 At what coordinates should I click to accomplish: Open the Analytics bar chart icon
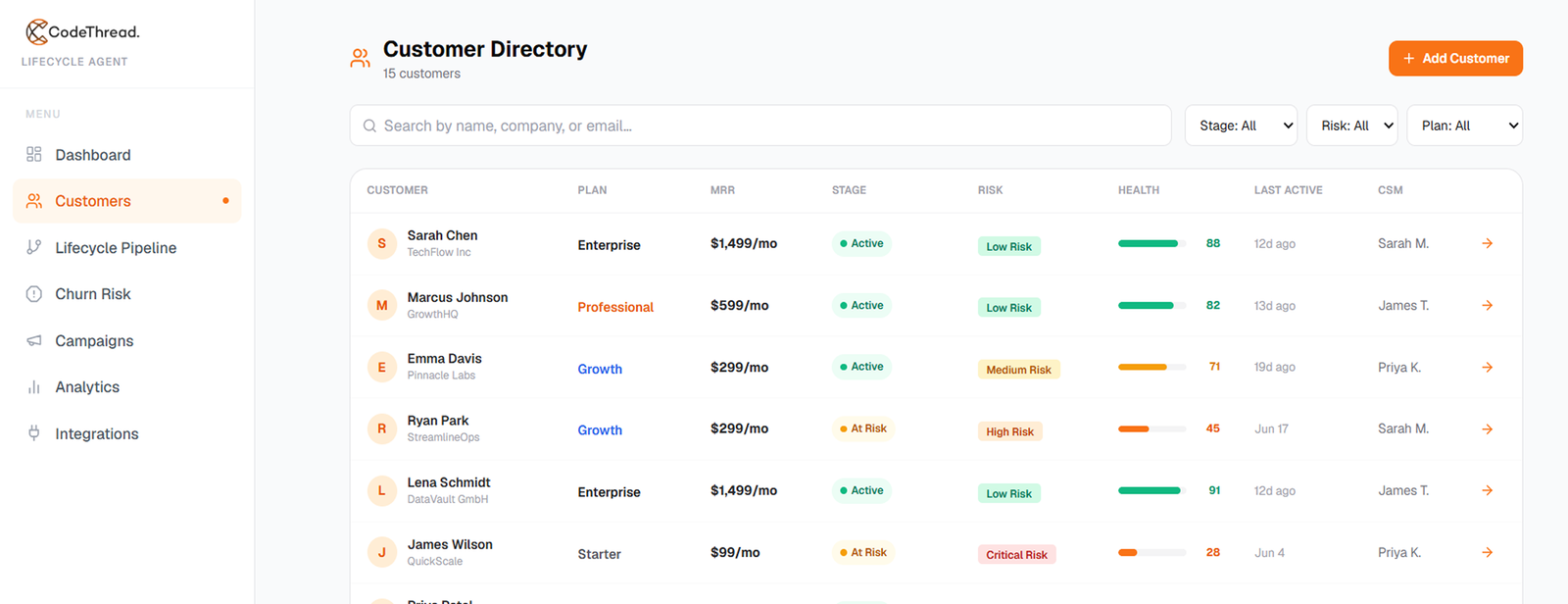[34, 387]
